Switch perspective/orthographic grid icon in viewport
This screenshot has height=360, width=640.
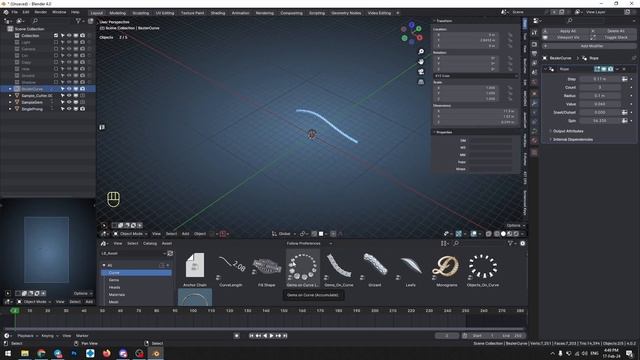(x=421, y=82)
